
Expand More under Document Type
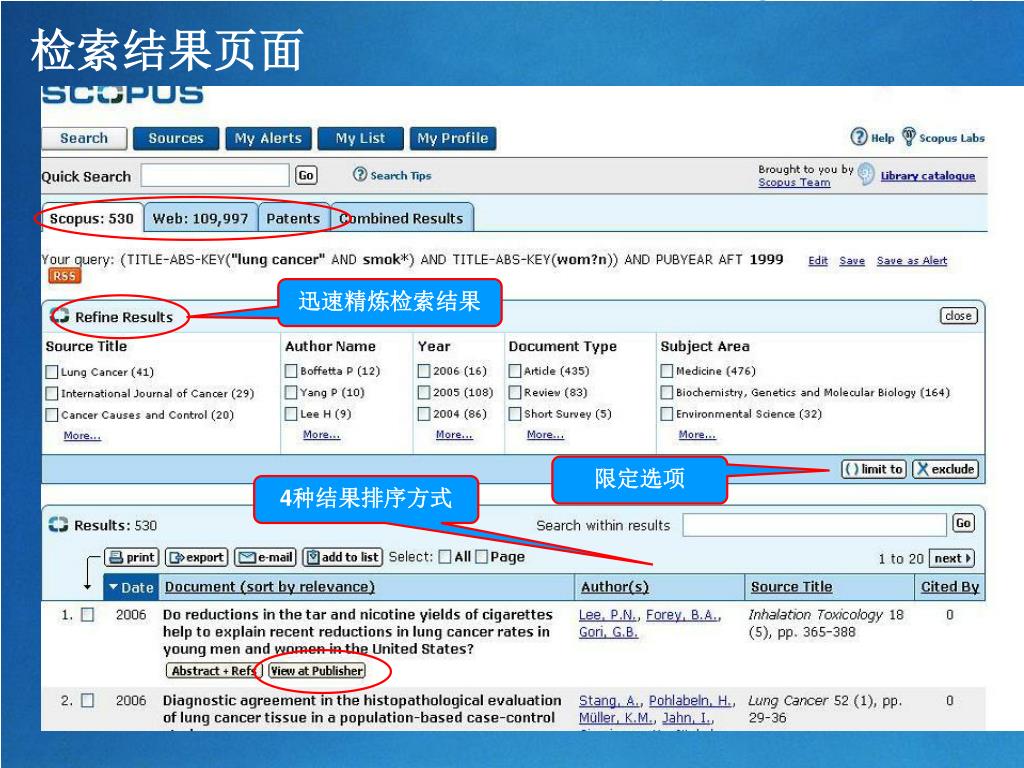(x=545, y=434)
